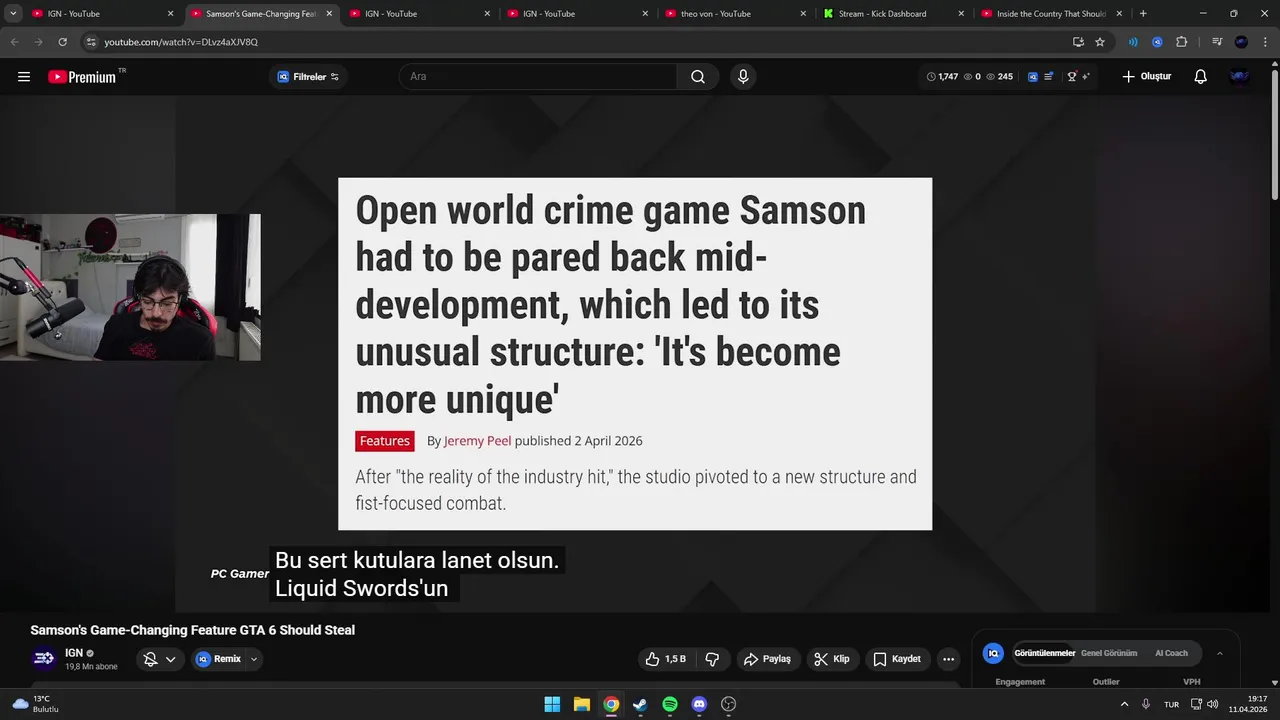Screen dimensions: 1280x720
Task: Switch to the first IGN - YouTube tab
Action: tap(101, 14)
